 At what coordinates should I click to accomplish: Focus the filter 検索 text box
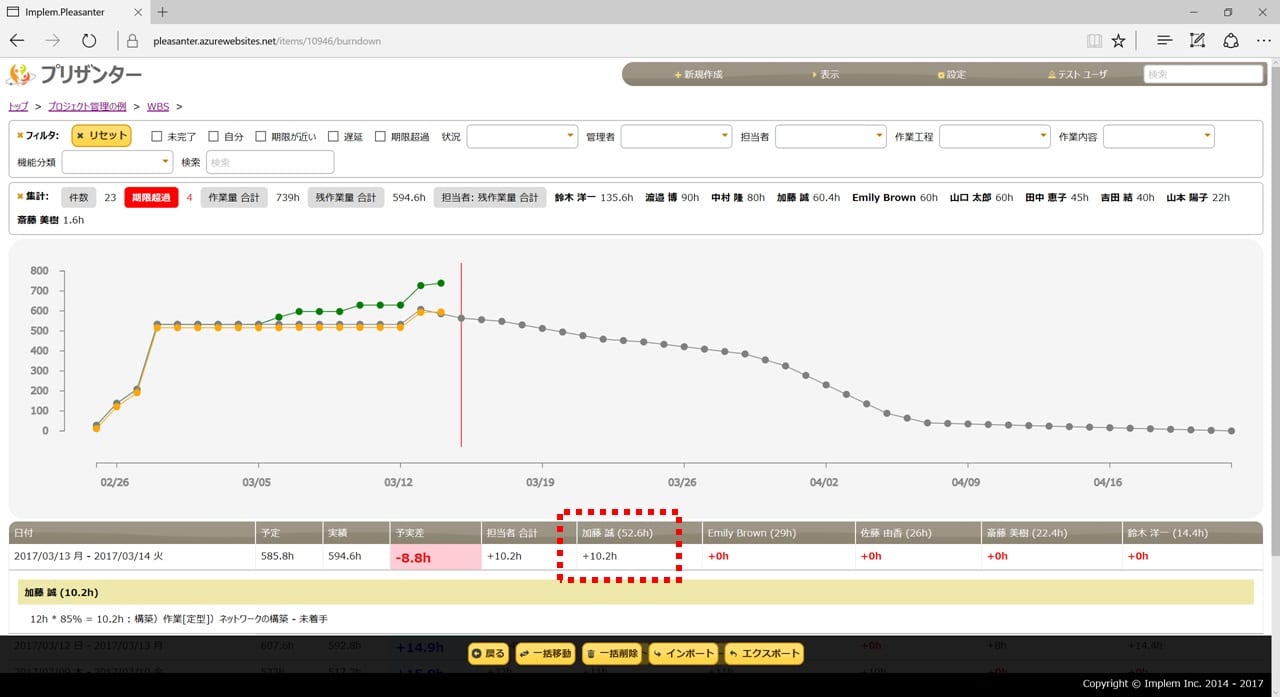(x=270, y=162)
